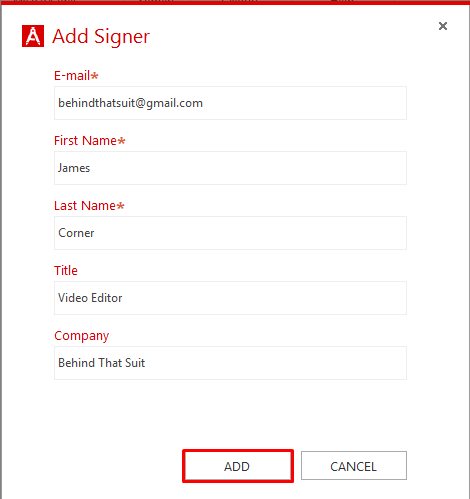Click the Company label text
Viewport: 470px width, 499px height.
[x=82, y=336]
